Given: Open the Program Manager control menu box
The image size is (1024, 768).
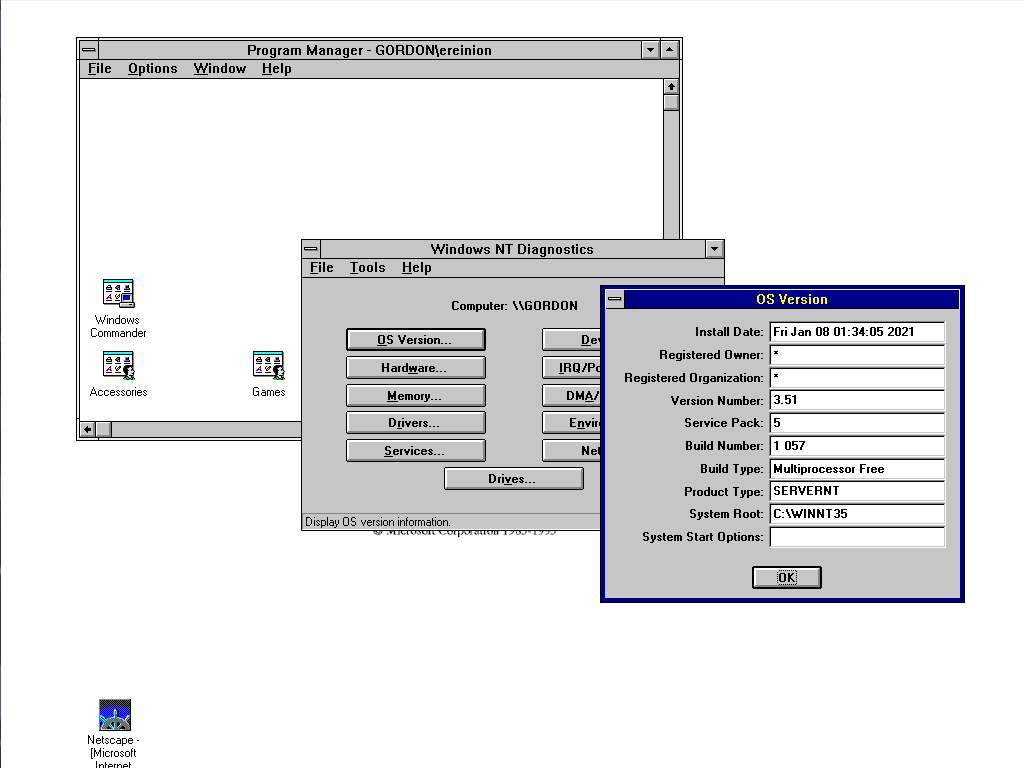Looking at the screenshot, I should pos(88,49).
